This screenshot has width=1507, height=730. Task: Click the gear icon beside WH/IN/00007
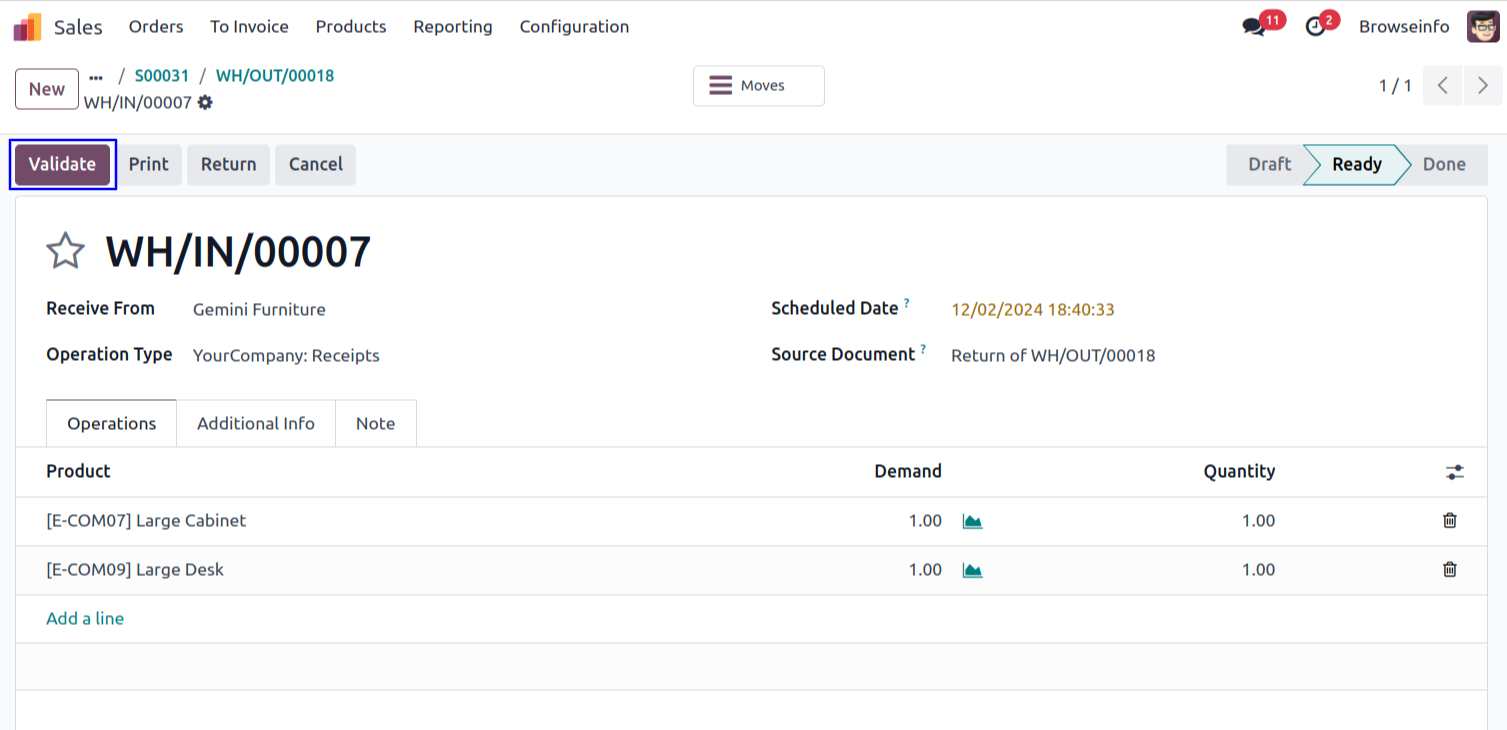tap(205, 102)
